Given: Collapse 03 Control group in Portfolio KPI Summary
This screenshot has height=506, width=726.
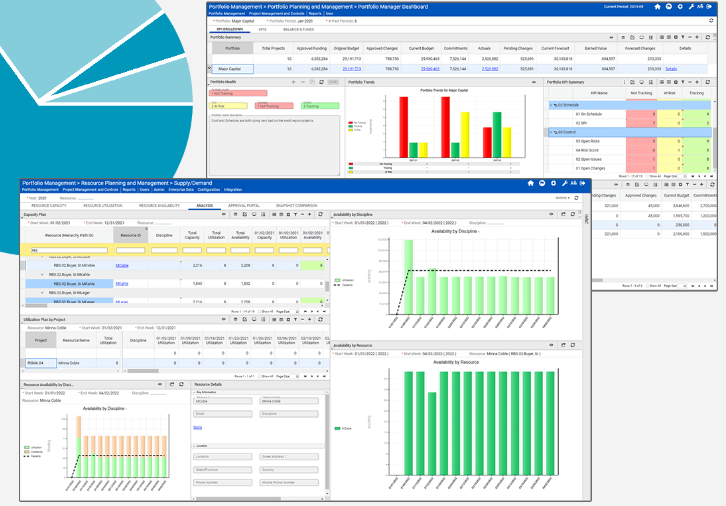Looking at the screenshot, I should (551, 132).
